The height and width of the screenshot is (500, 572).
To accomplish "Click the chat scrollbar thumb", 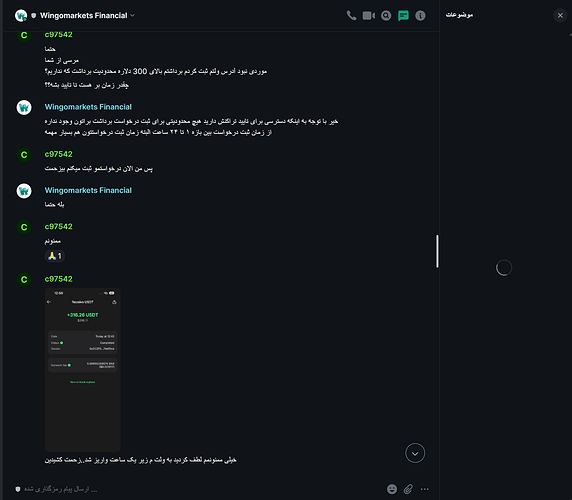I will click(437, 251).
